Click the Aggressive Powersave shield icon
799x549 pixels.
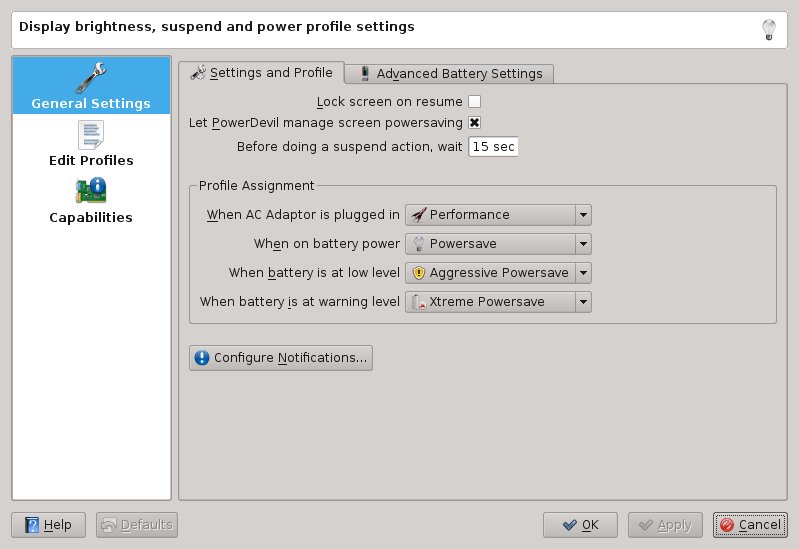[x=419, y=273]
